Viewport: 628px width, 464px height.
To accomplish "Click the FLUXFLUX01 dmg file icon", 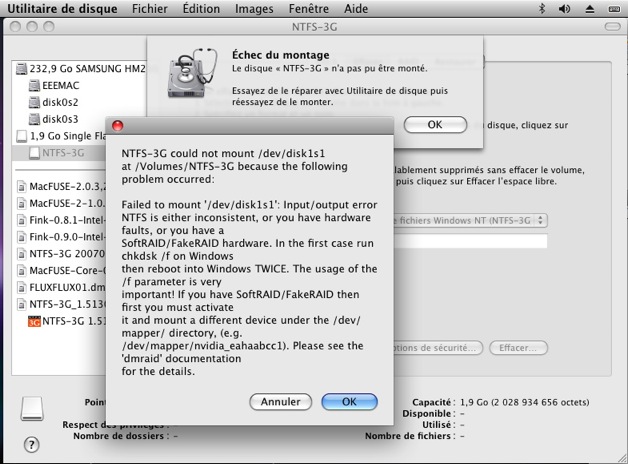I will (x=21, y=287).
